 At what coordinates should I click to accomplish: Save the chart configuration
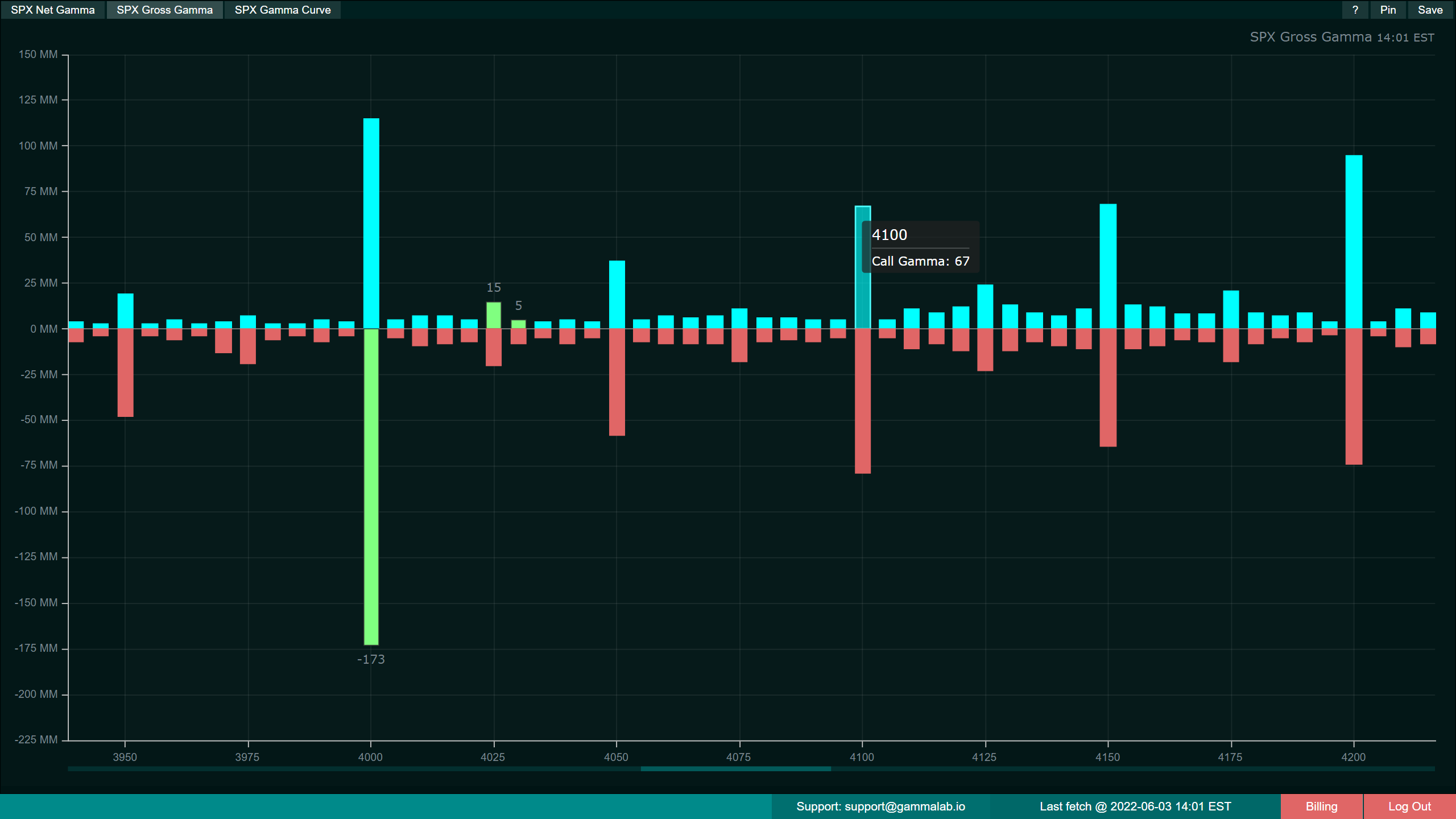point(1429,10)
